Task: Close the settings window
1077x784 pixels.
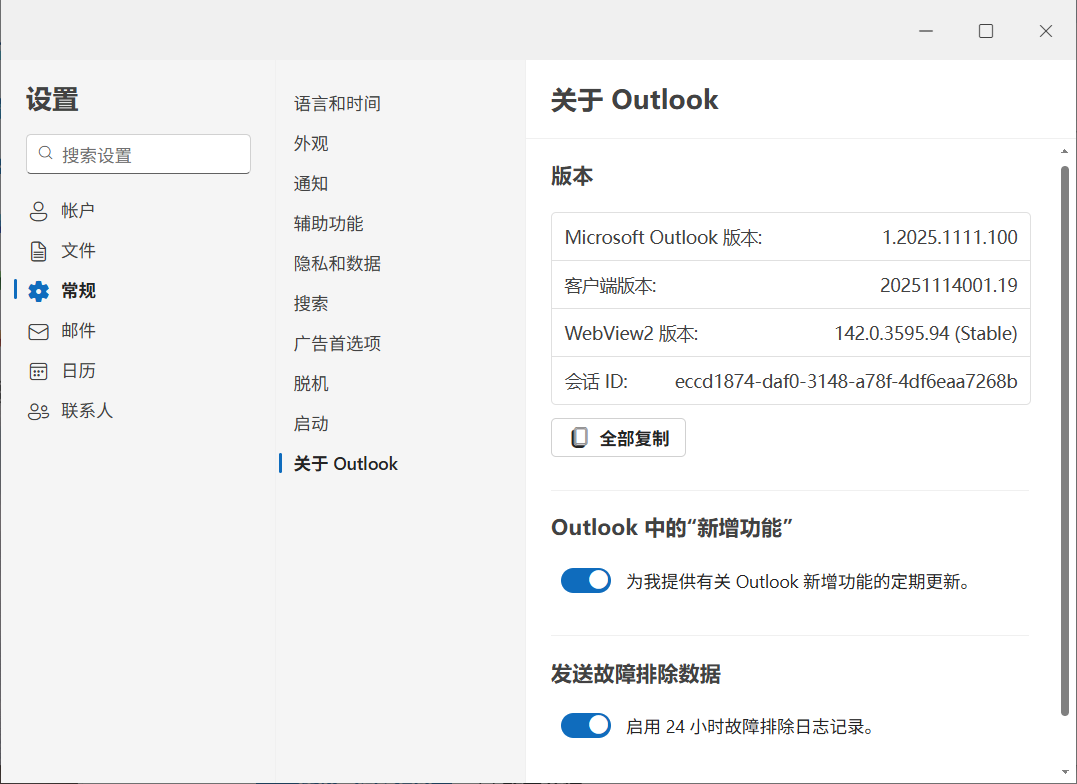Action: point(1045,31)
